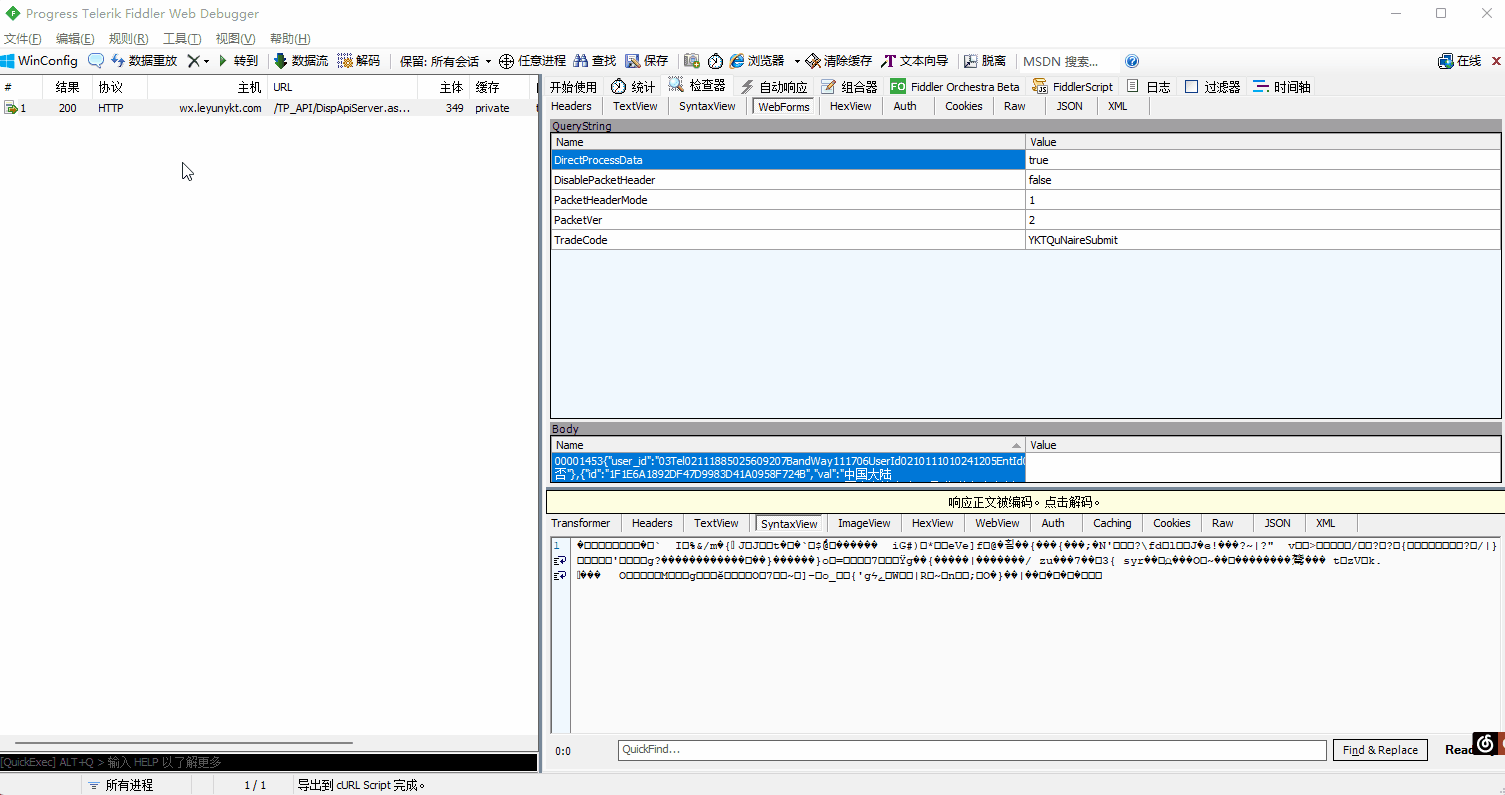Click the blue help question mark icon

[x=1132, y=61]
